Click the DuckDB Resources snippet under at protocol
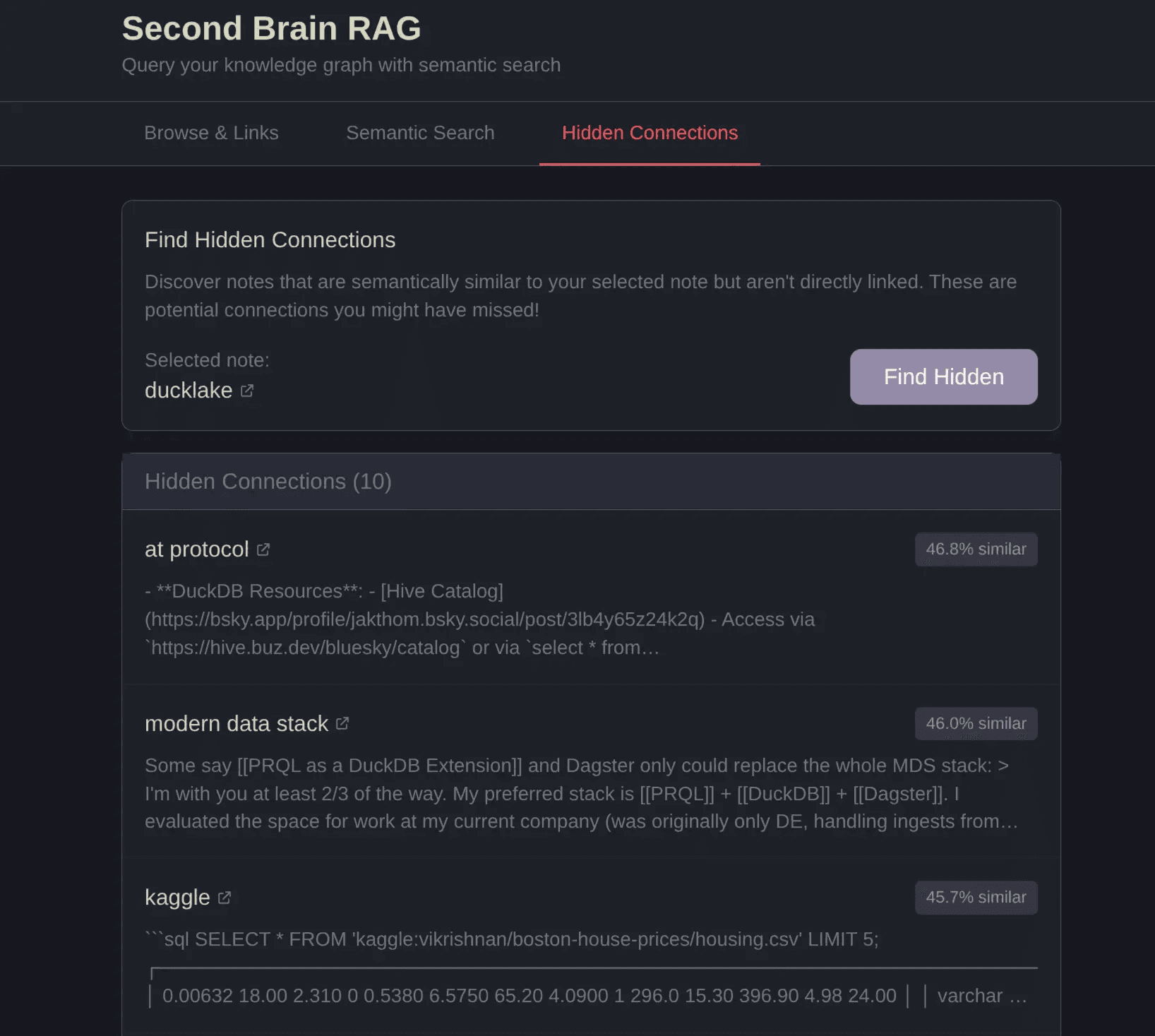Image resolution: width=1155 pixels, height=1036 pixels. point(480,619)
